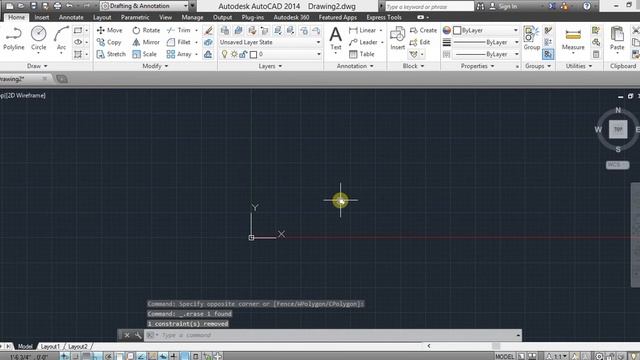
Task: Open the Drafting & Annotation workspace dropdown
Action: coord(144,6)
